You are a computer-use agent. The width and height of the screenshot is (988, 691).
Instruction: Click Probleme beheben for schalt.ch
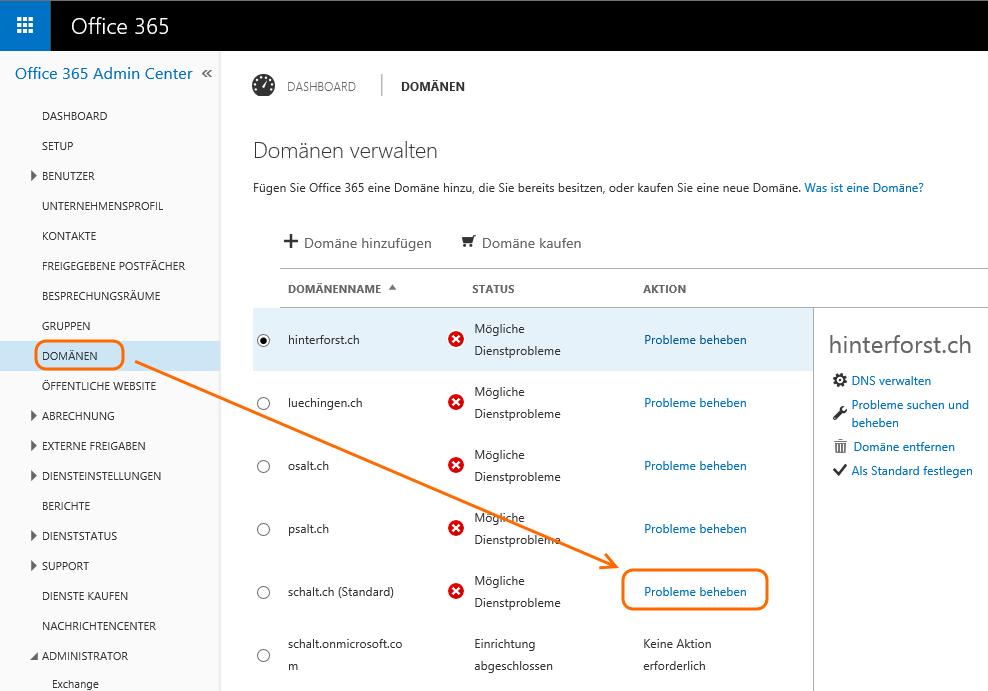(695, 592)
